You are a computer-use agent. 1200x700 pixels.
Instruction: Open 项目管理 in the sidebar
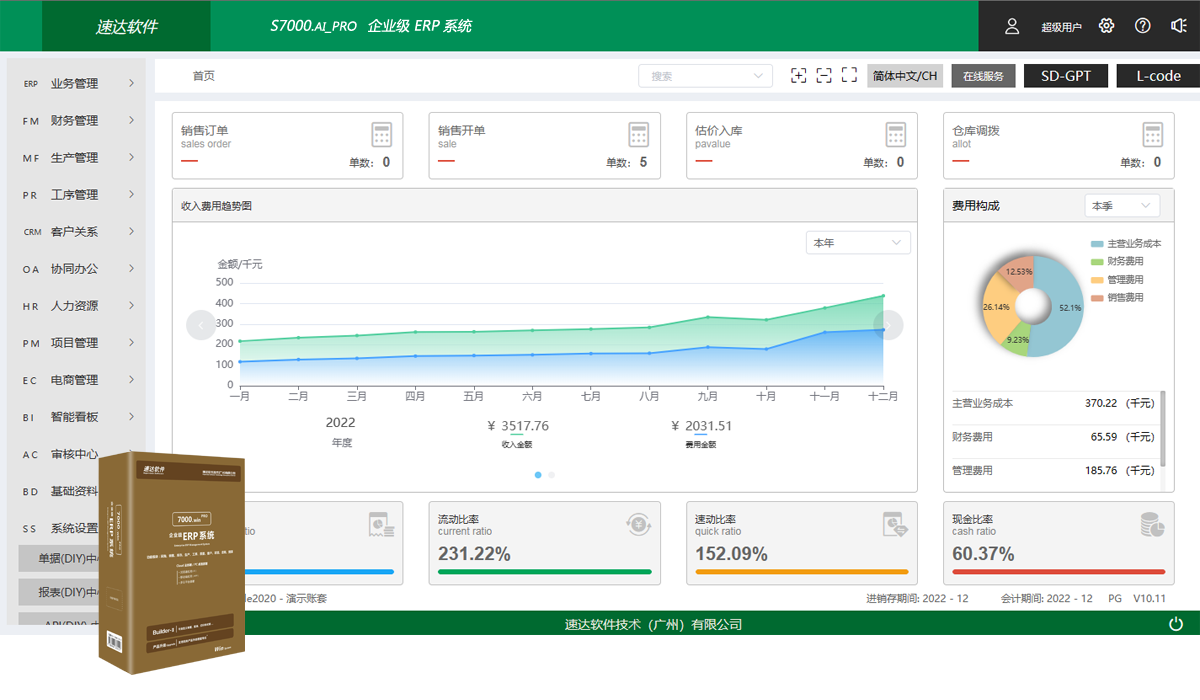(77, 343)
